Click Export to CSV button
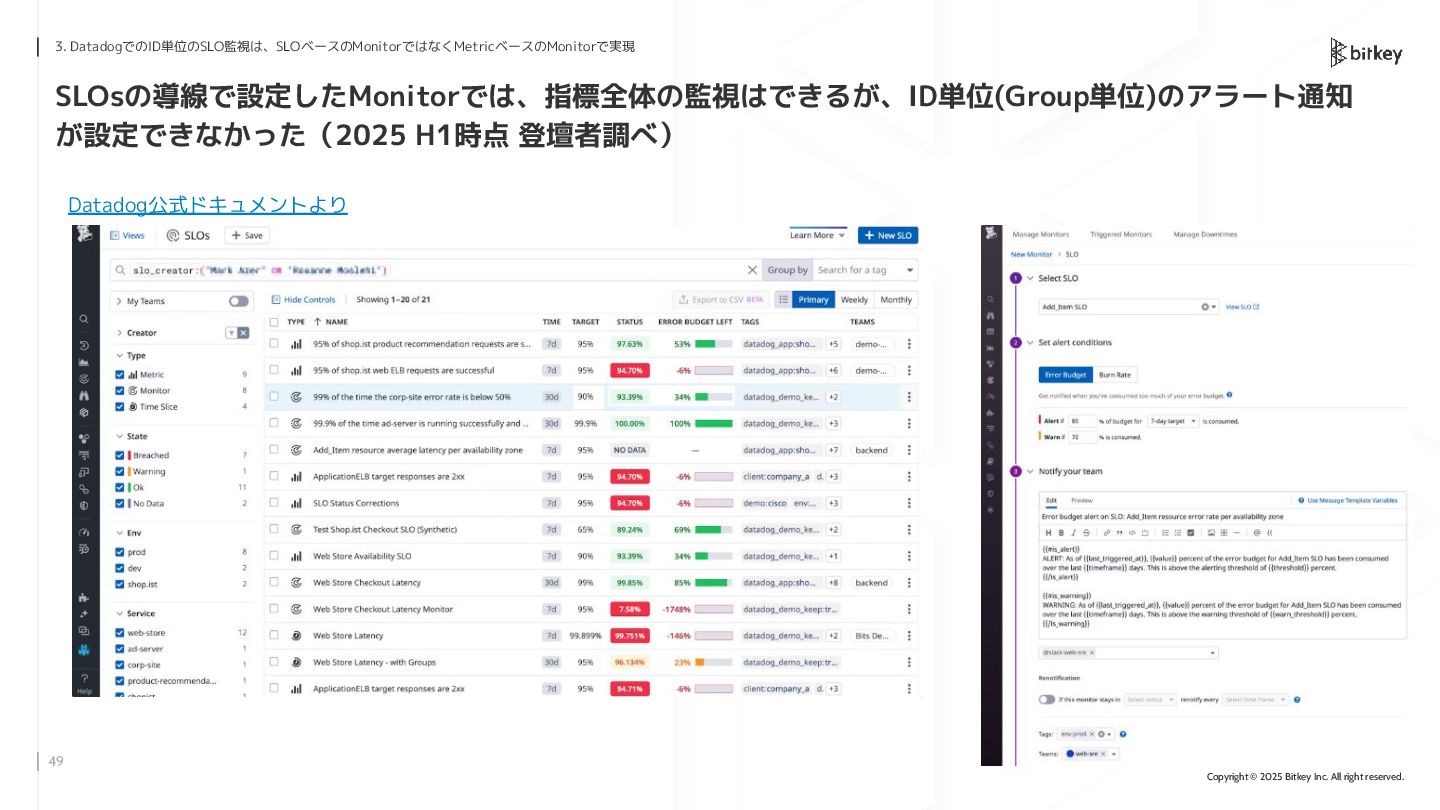Viewport: 1440px width, 810px height. click(720, 299)
